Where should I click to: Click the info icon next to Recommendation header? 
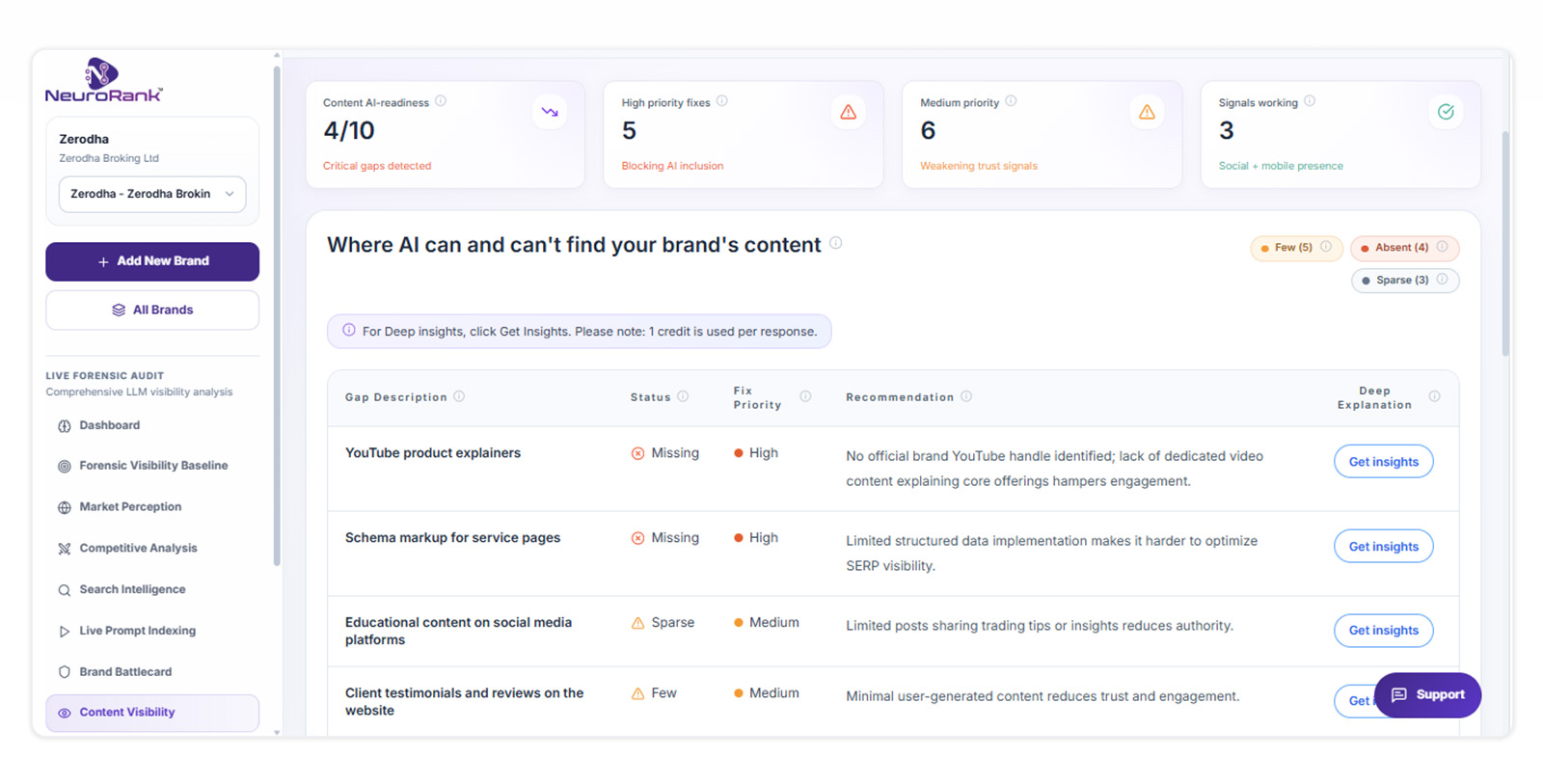click(x=966, y=396)
